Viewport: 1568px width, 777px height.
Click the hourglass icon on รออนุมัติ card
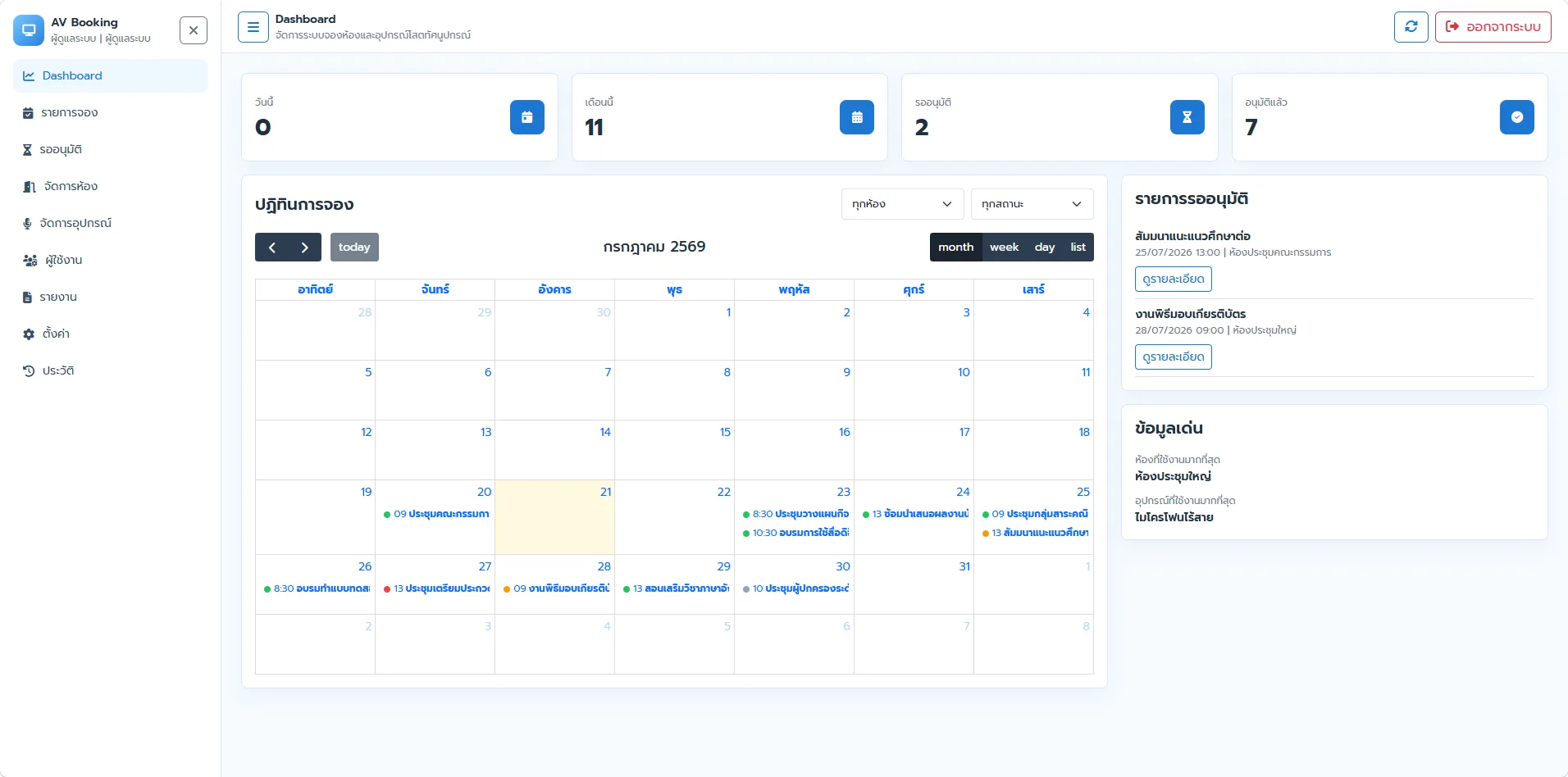click(1187, 117)
